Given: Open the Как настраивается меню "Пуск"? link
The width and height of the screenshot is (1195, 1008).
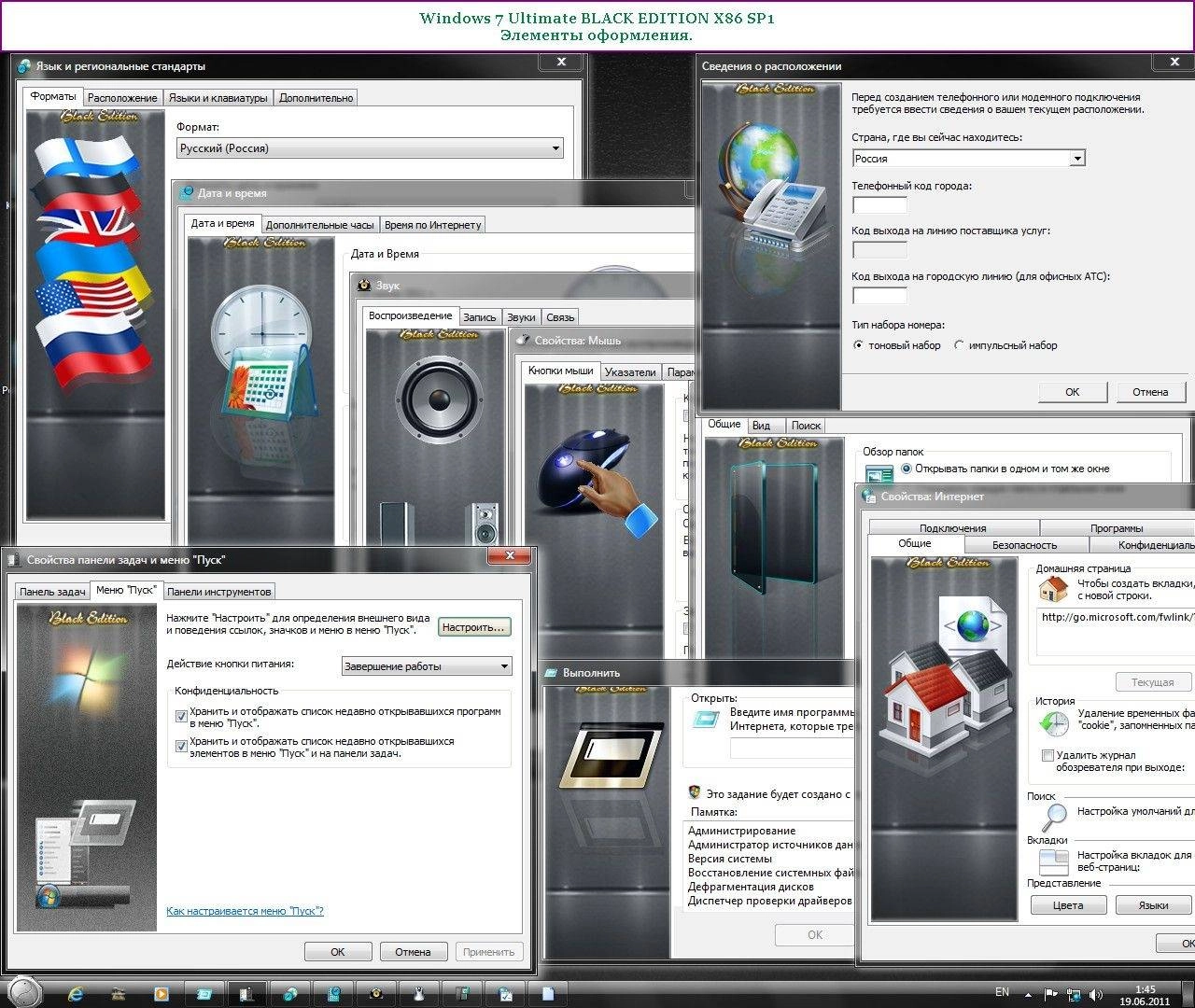Looking at the screenshot, I should coord(245,911).
